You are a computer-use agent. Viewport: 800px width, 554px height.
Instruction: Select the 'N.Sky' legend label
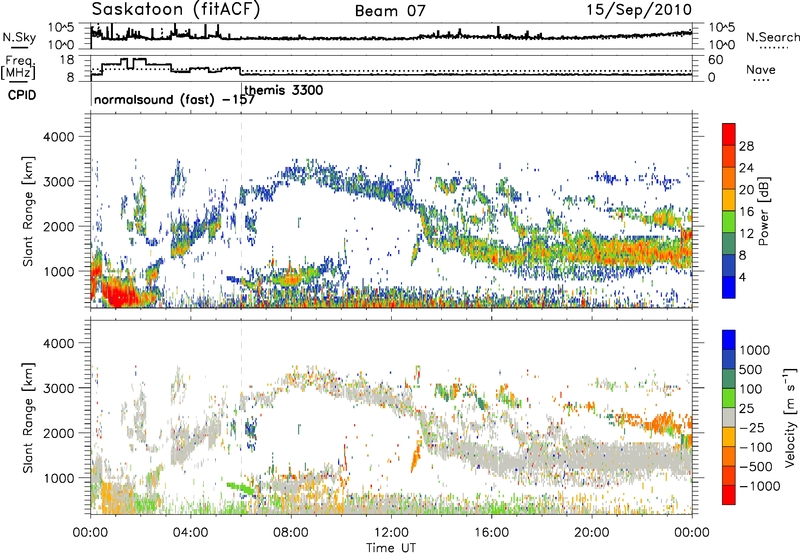pyautogui.click(x=19, y=37)
